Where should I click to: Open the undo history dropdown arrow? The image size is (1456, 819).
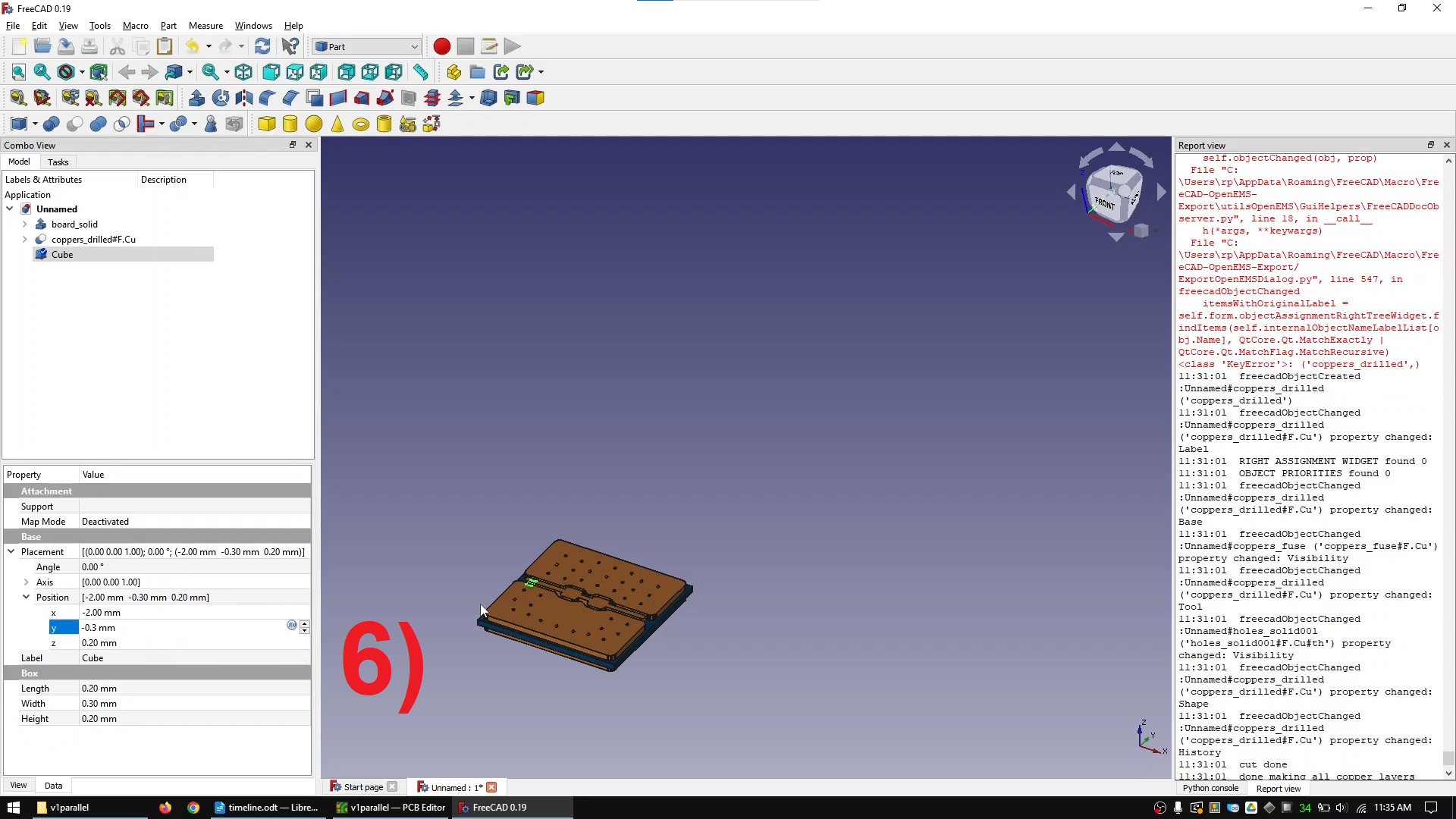[x=209, y=46]
